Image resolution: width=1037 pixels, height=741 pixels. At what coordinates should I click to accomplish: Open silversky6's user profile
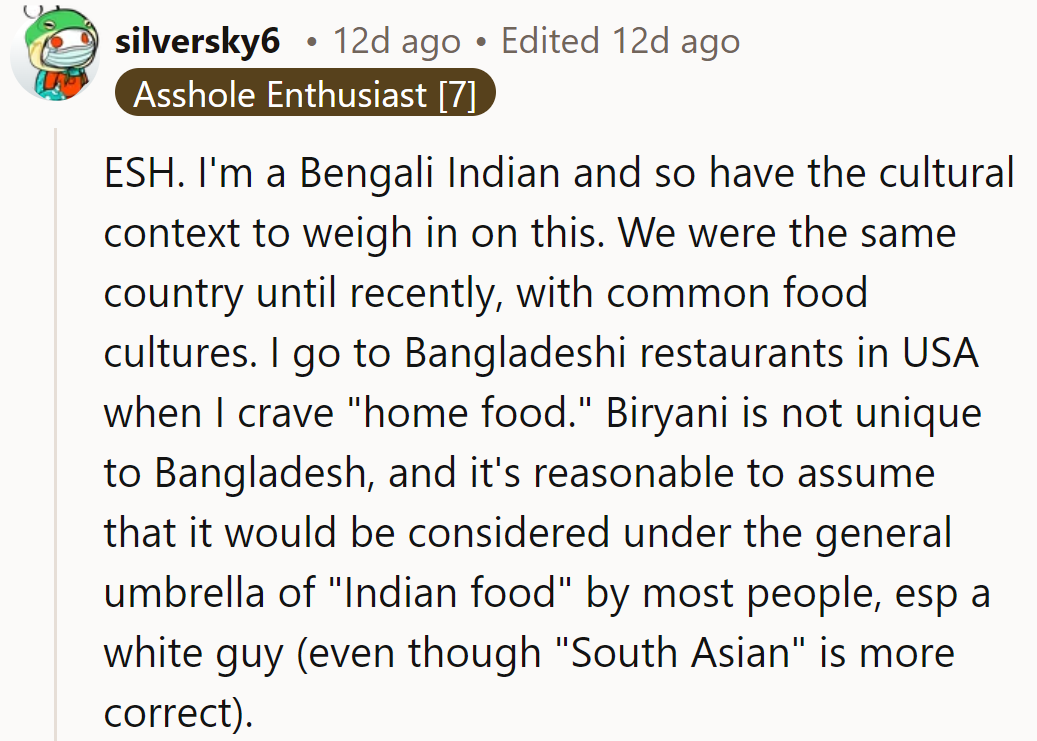(x=199, y=41)
